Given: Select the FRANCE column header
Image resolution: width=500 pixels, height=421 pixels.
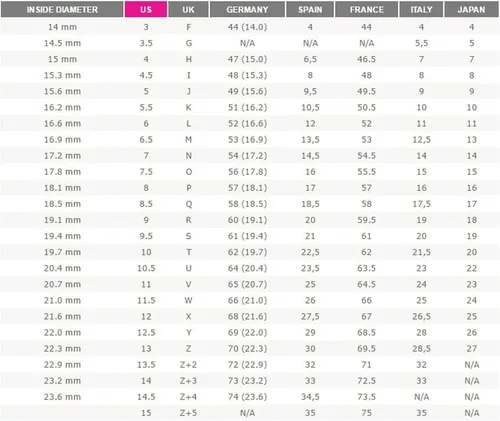Looking at the screenshot, I should tap(366, 9).
